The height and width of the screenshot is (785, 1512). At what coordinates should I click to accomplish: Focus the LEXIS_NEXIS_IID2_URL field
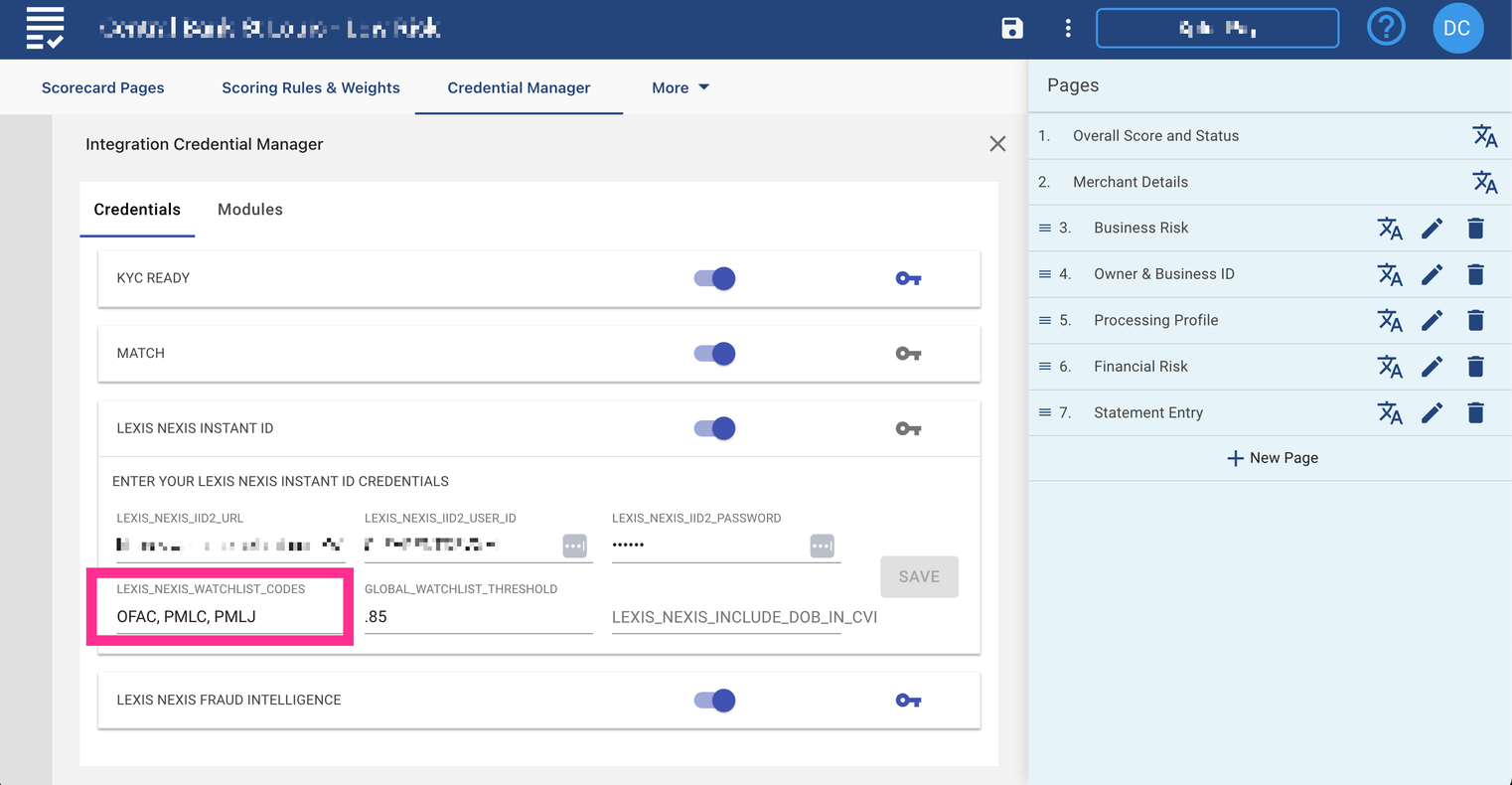[230, 545]
